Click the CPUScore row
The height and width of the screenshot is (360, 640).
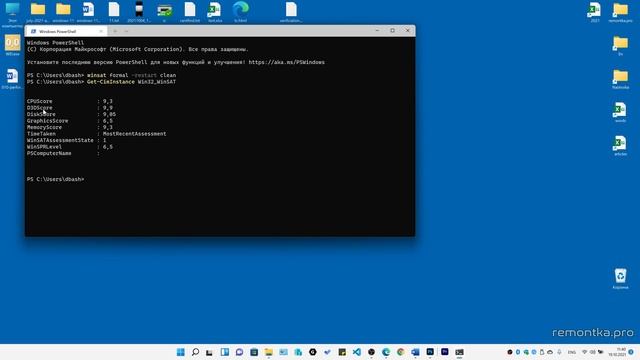click(x=69, y=101)
